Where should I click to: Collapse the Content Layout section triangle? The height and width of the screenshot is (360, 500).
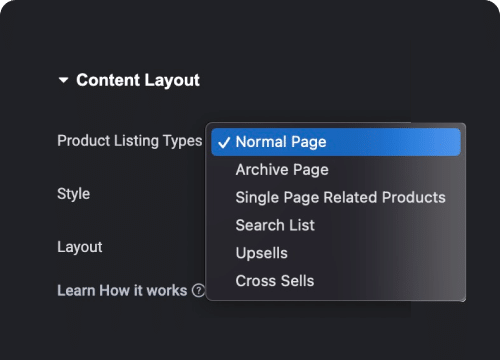click(63, 80)
